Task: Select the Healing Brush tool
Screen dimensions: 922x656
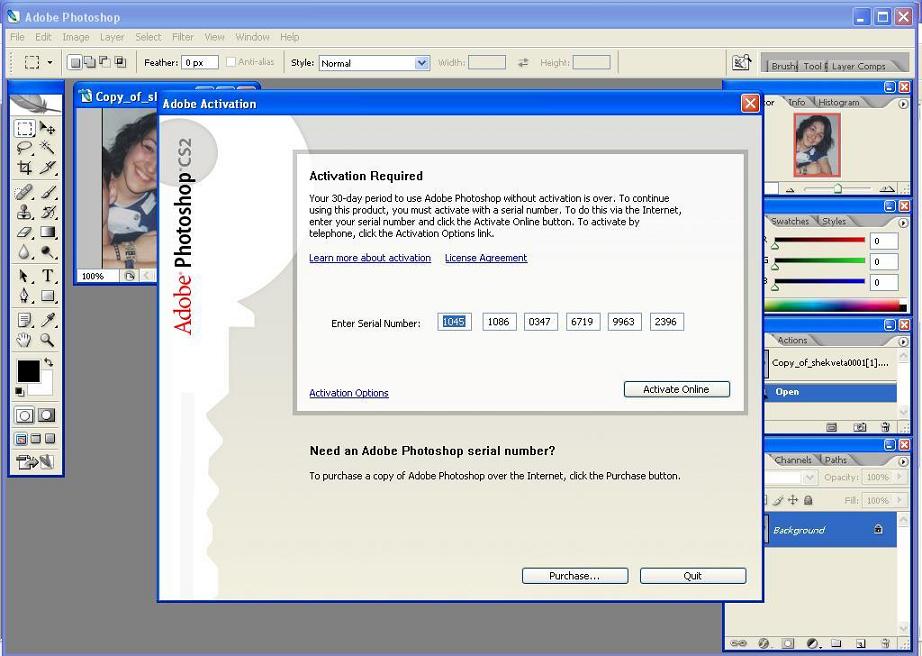Action: click(x=25, y=192)
